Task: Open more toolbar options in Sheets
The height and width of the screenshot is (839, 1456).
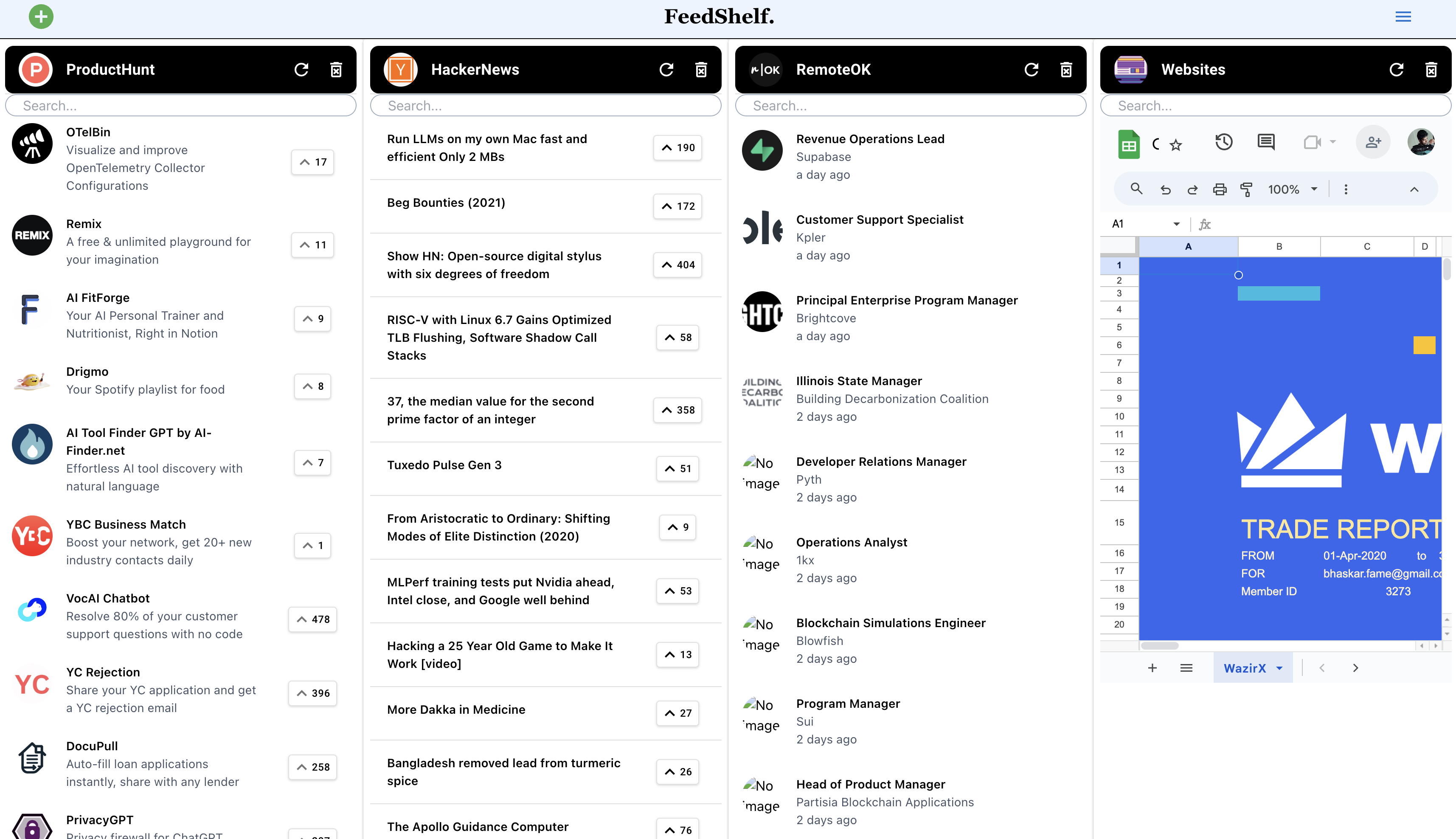Action: [1346, 189]
